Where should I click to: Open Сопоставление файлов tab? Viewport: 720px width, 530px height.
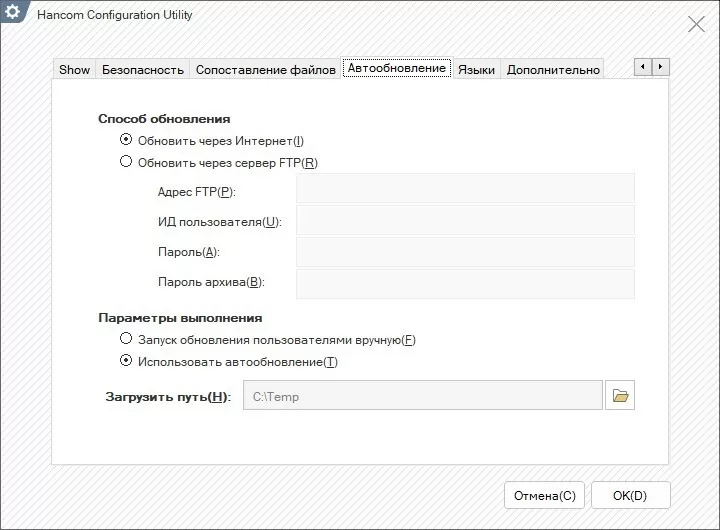tap(265, 69)
